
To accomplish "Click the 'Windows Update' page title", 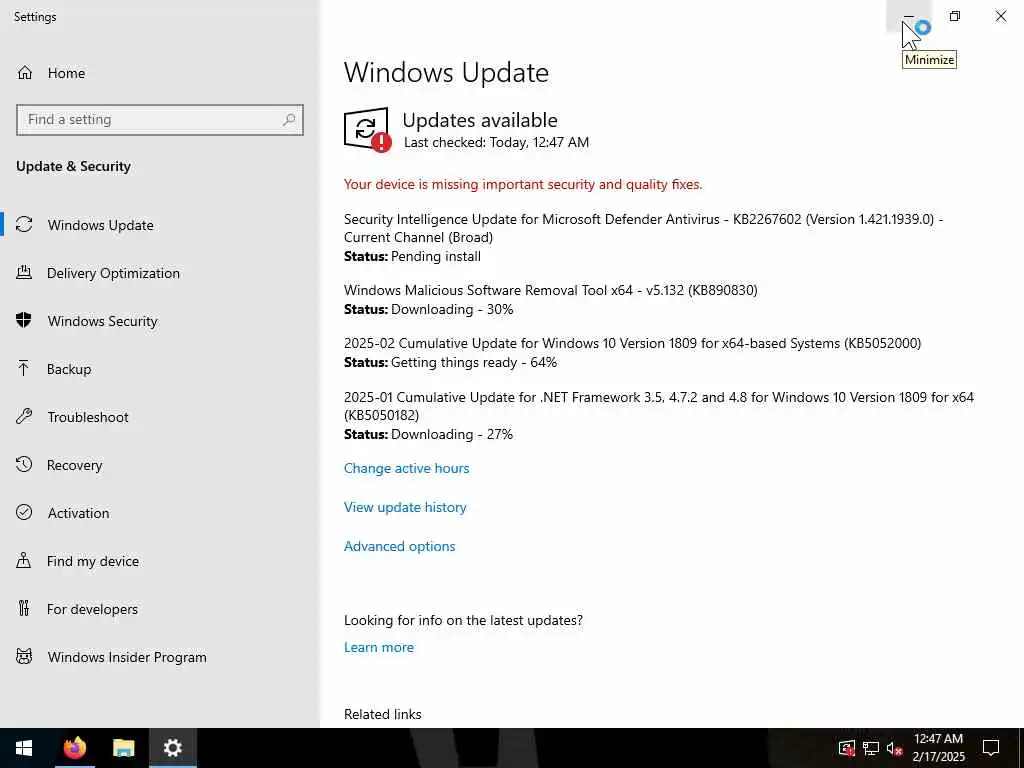I will (x=447, y=72).
